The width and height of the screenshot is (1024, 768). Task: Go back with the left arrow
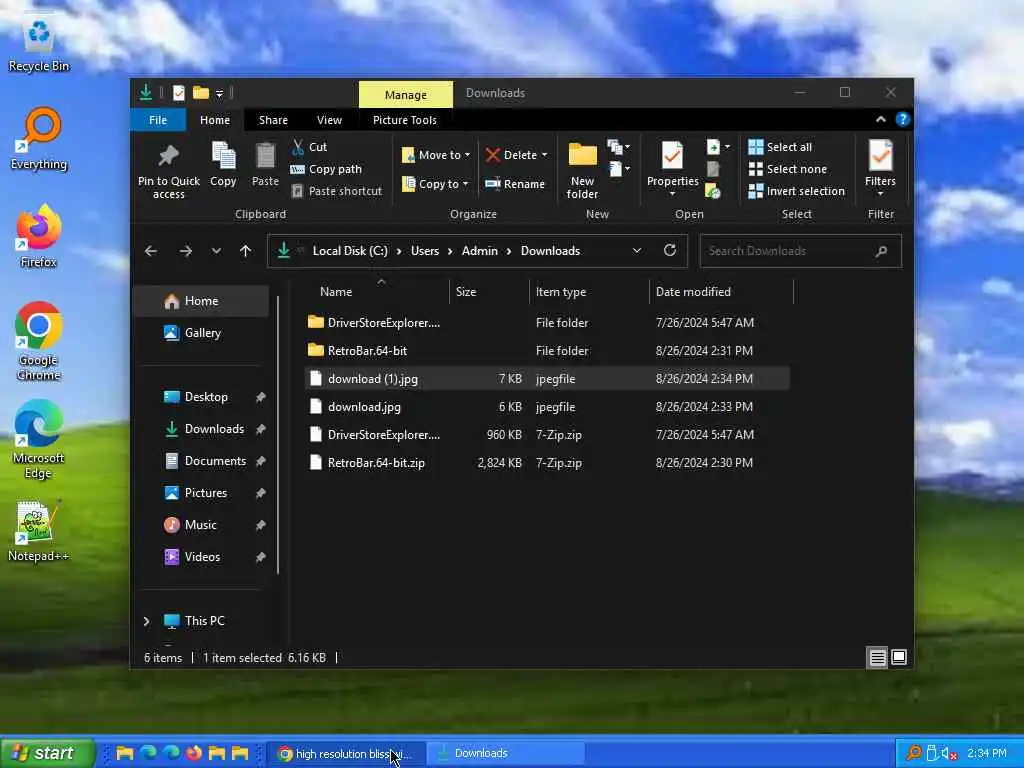click(x=151, y=251)
